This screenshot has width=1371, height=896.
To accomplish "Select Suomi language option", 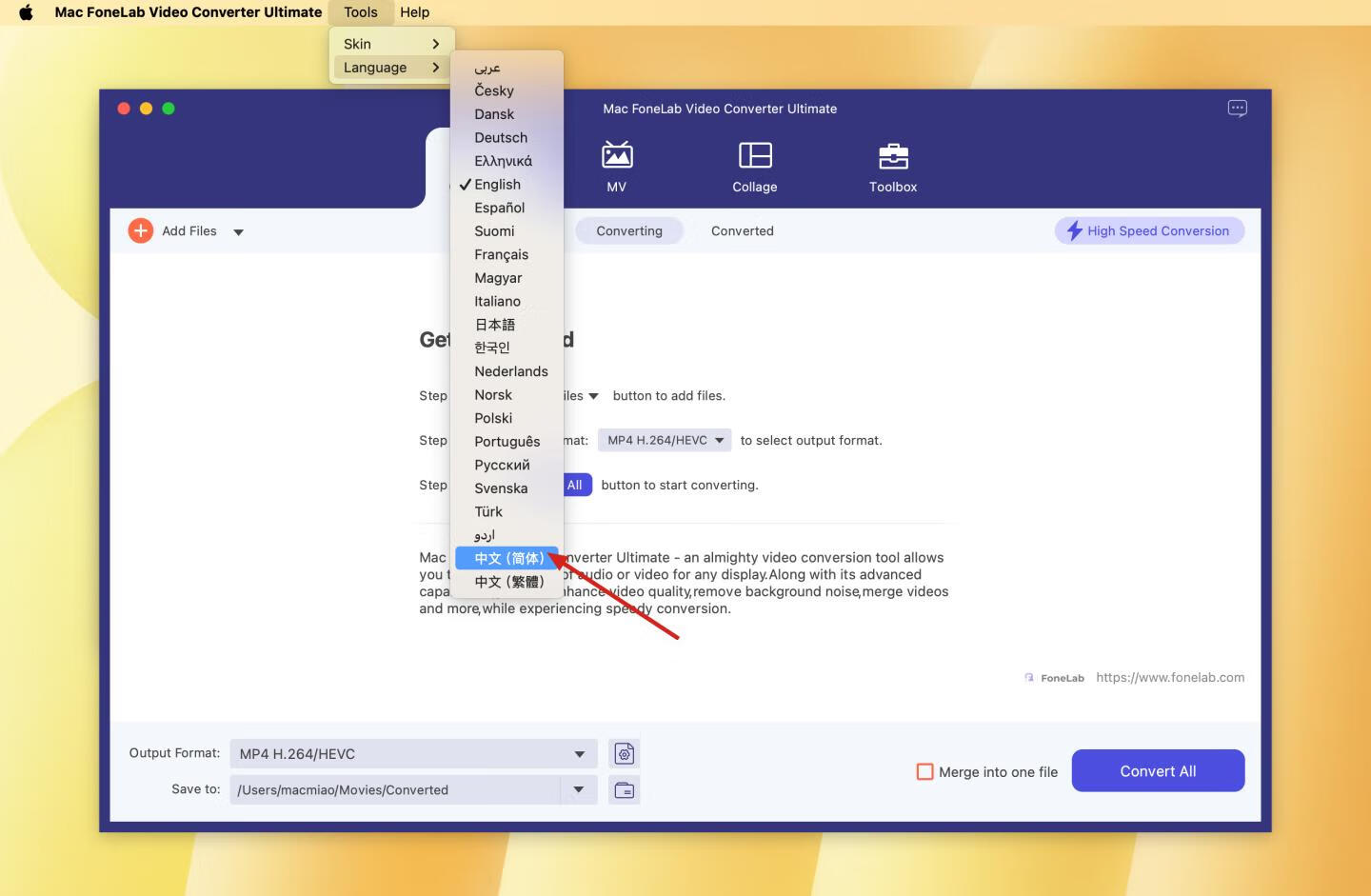I will pos(507,230).
